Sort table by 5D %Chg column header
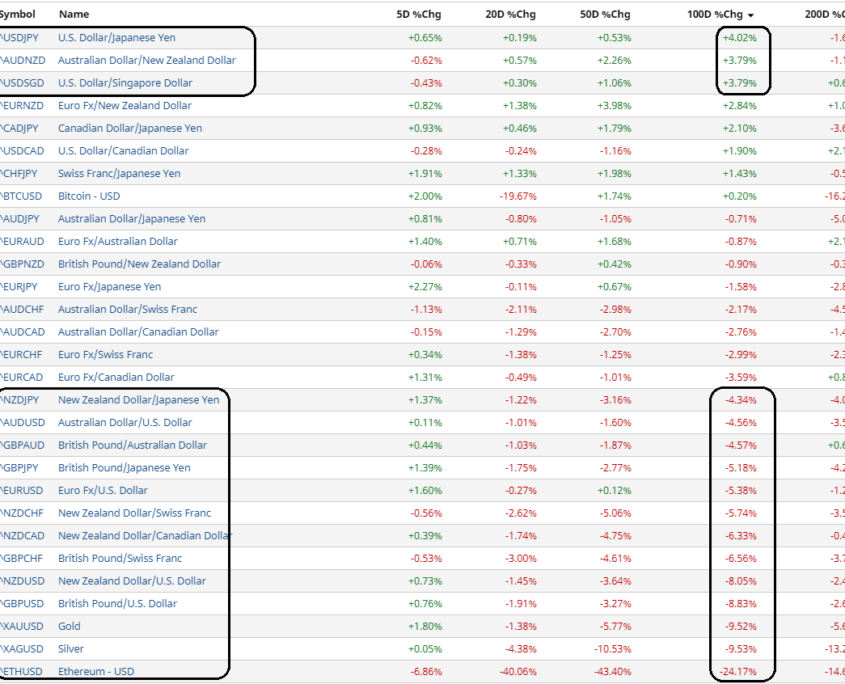This screenshot has width=845, height=684. point(419,14)
